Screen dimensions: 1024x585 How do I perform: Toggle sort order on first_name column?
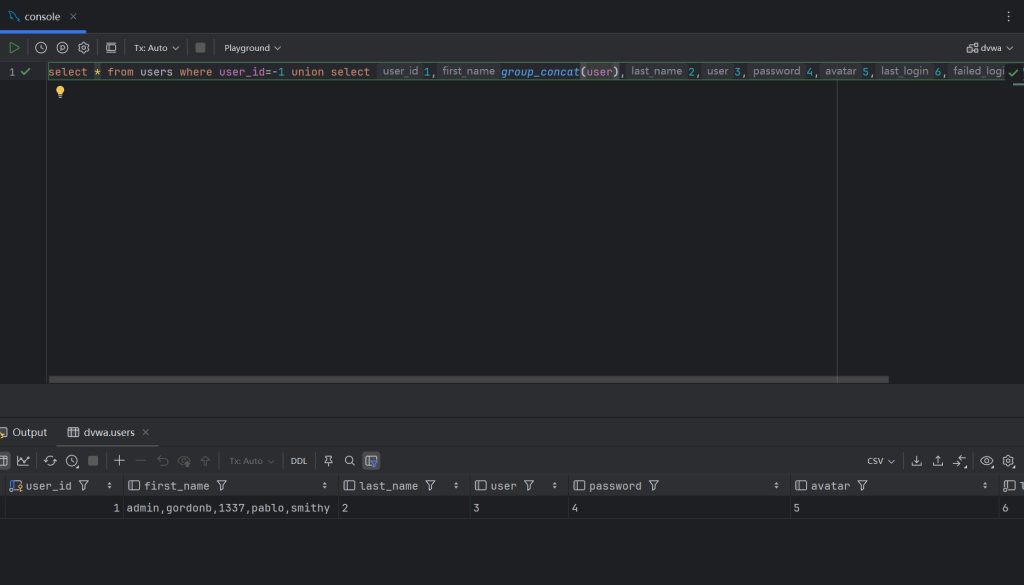325,486
